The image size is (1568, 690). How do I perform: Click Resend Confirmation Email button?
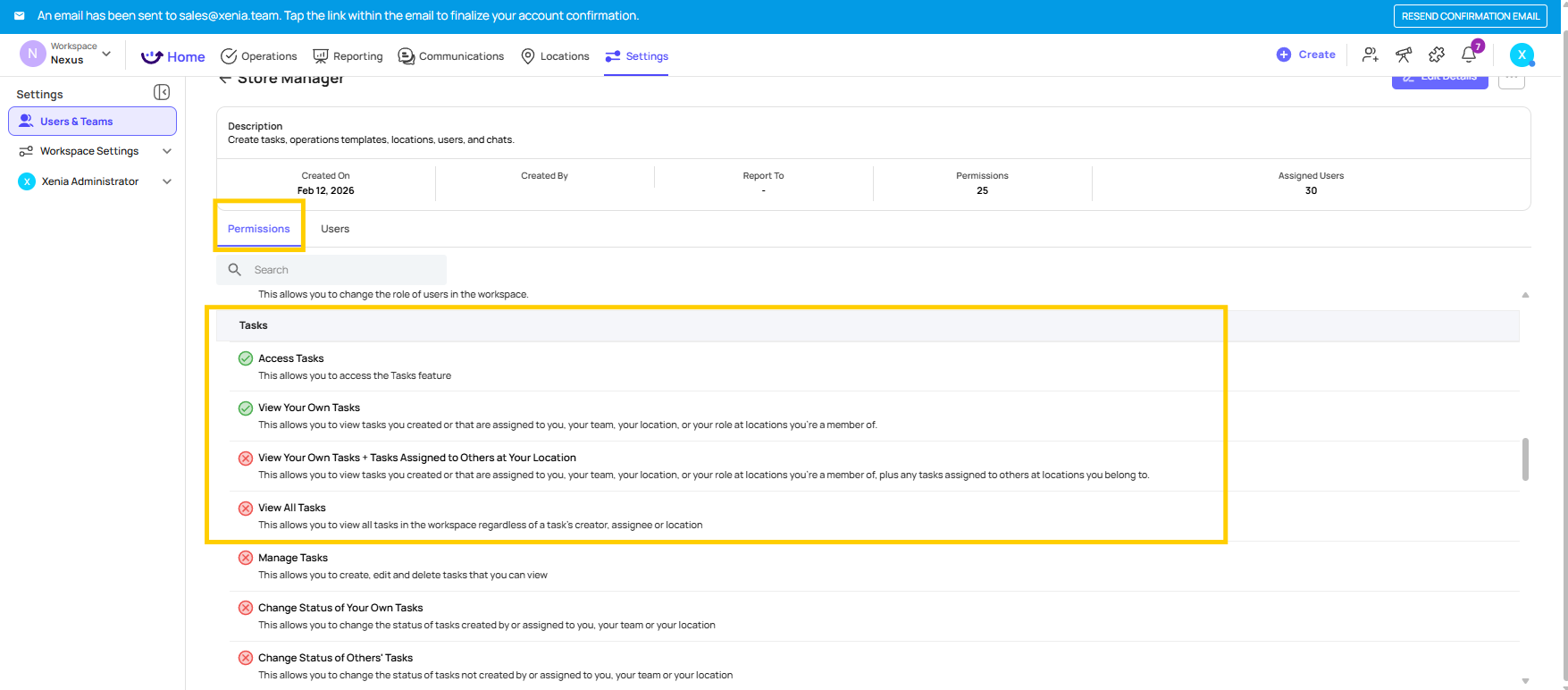pyautogui.click(x=1470, y=16)
